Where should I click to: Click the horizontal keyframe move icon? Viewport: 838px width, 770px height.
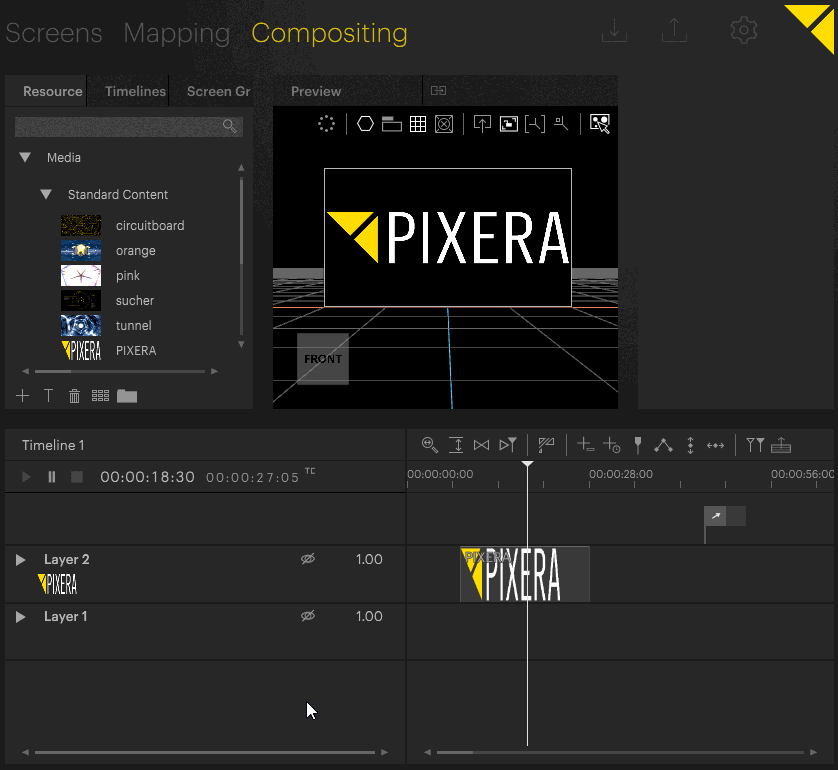click(x=715, y=445)
